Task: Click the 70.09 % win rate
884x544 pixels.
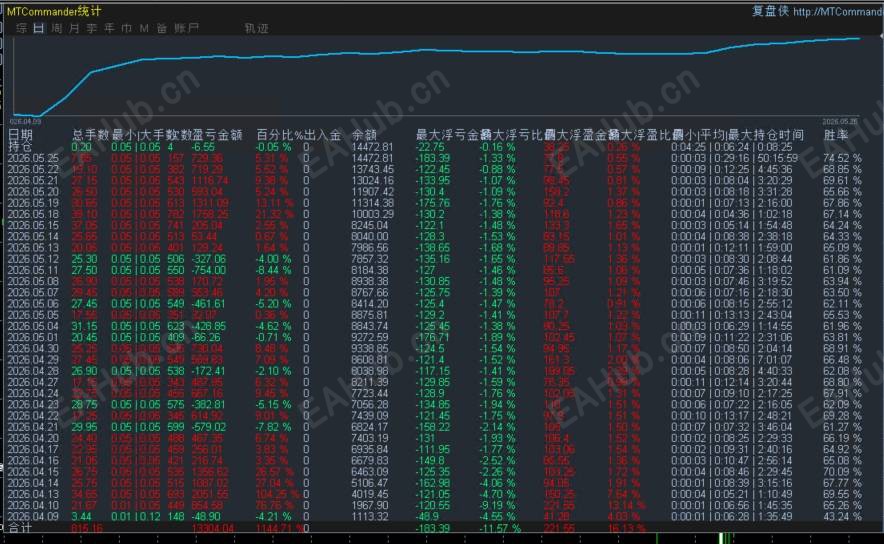Action: (x=842, y=471)
